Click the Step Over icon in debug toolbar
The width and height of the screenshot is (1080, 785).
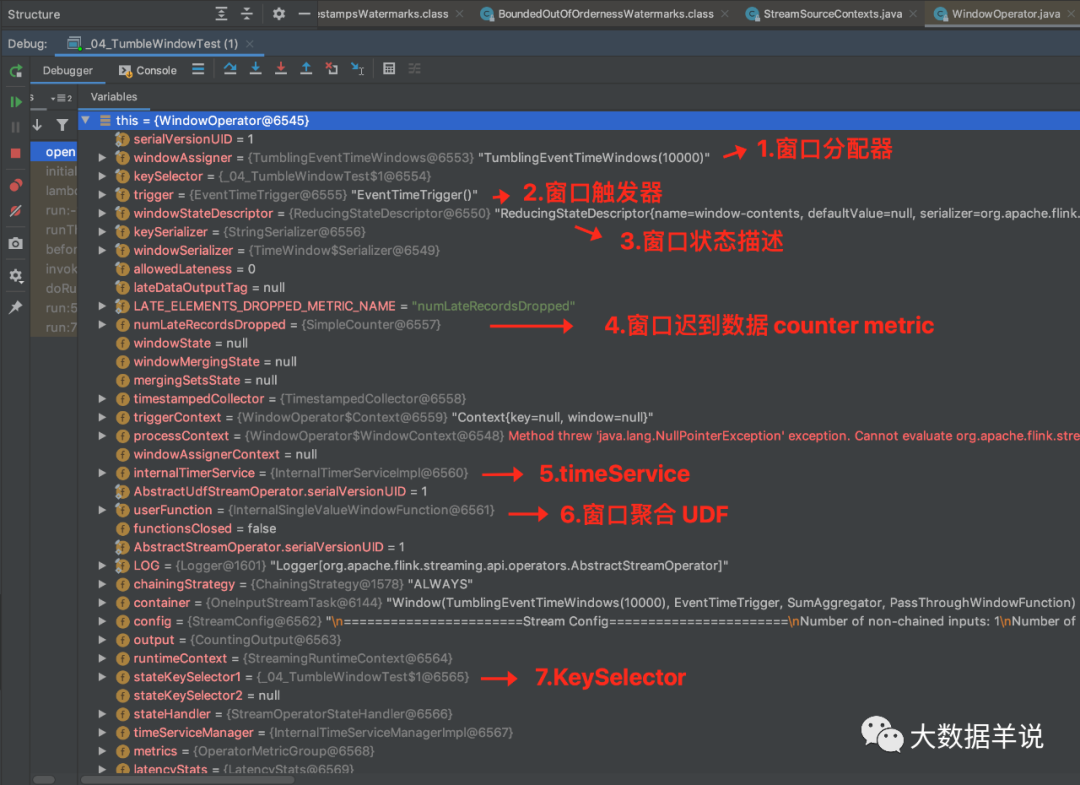coord(232,70)
